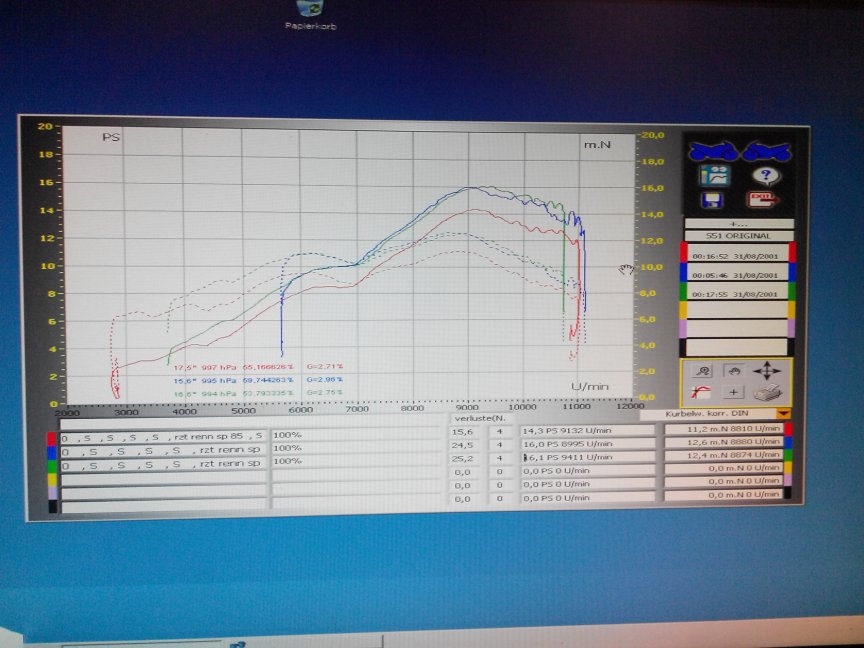This screenshot has height=648, width=864.
Task: Select the red run 00:16:52 31/08/2001
Action: pyautogui.click(x=739, y=255)
